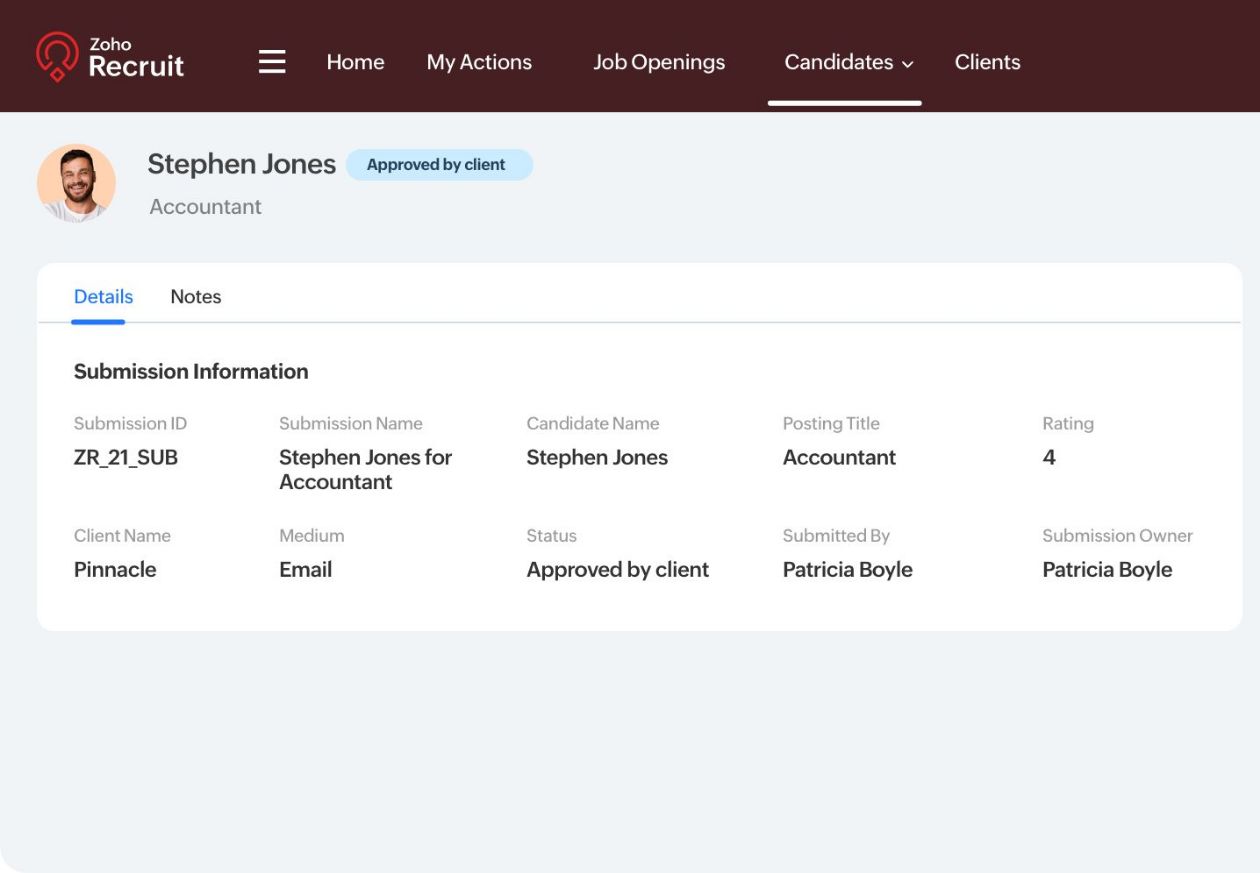Go to Home in navigation
This screenshot has height=873, width=1260.
click(355, 62)
